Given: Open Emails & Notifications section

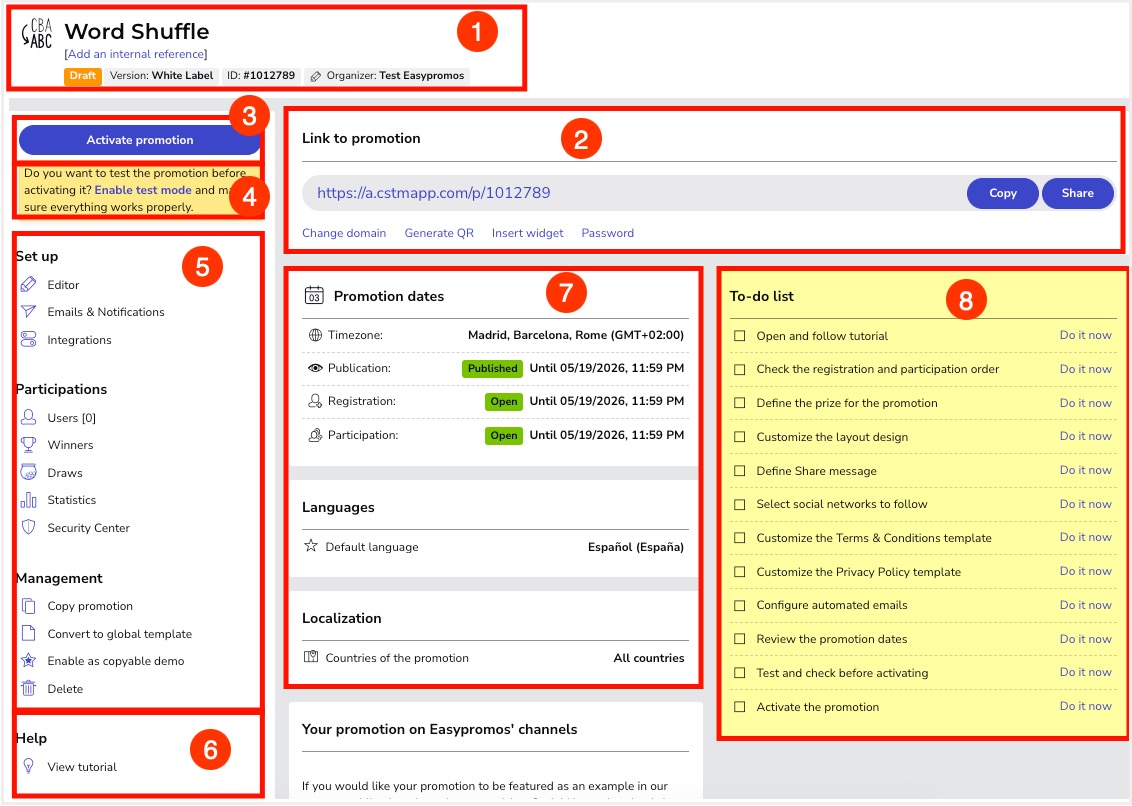Looking at the screenshot, I should click(106, 312).
